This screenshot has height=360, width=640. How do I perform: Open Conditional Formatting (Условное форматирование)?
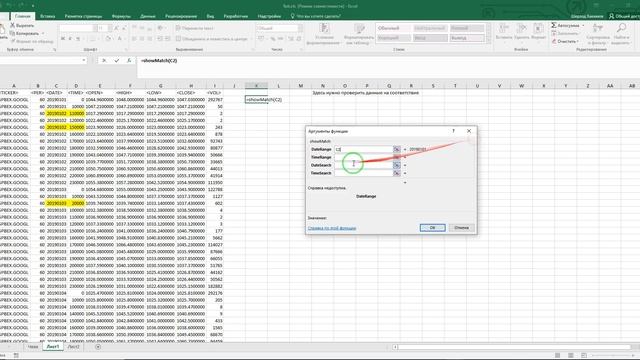[324, 34]
